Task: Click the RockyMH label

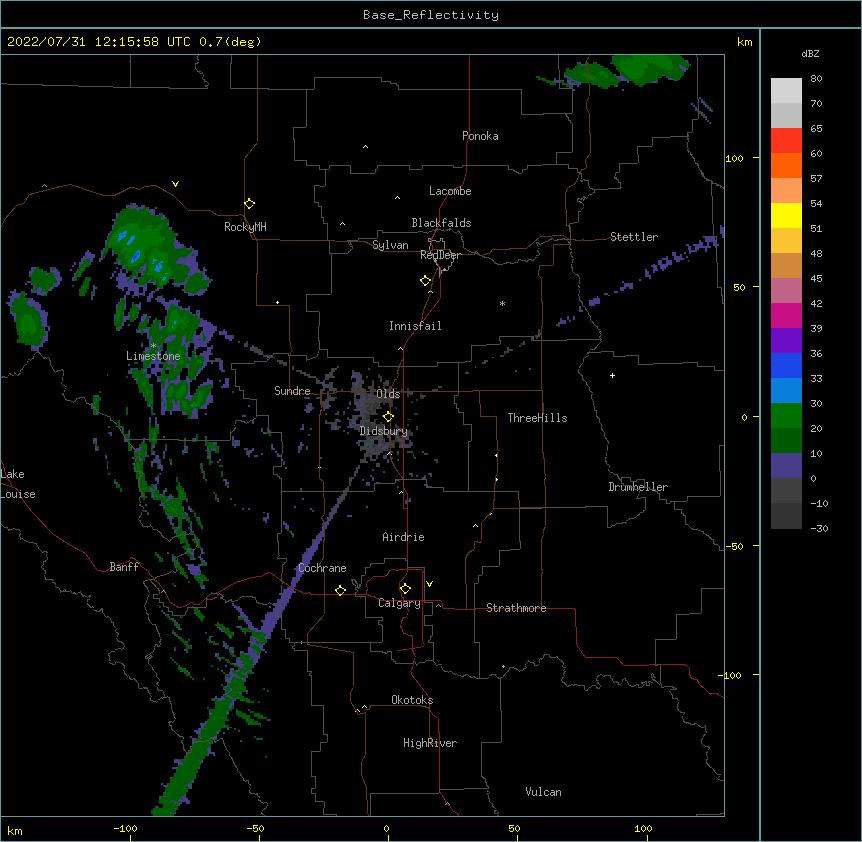Action: click(x=245, y=227)
